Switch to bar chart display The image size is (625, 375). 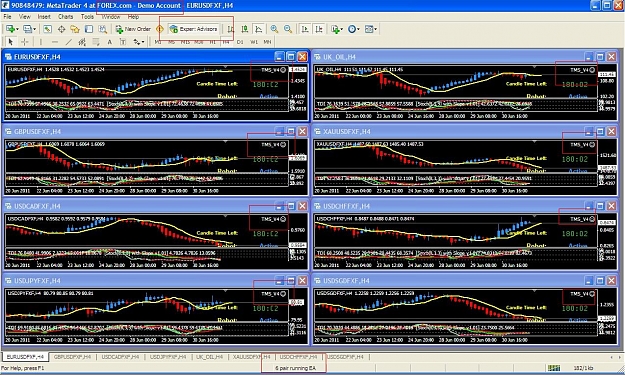pos(231,29)
